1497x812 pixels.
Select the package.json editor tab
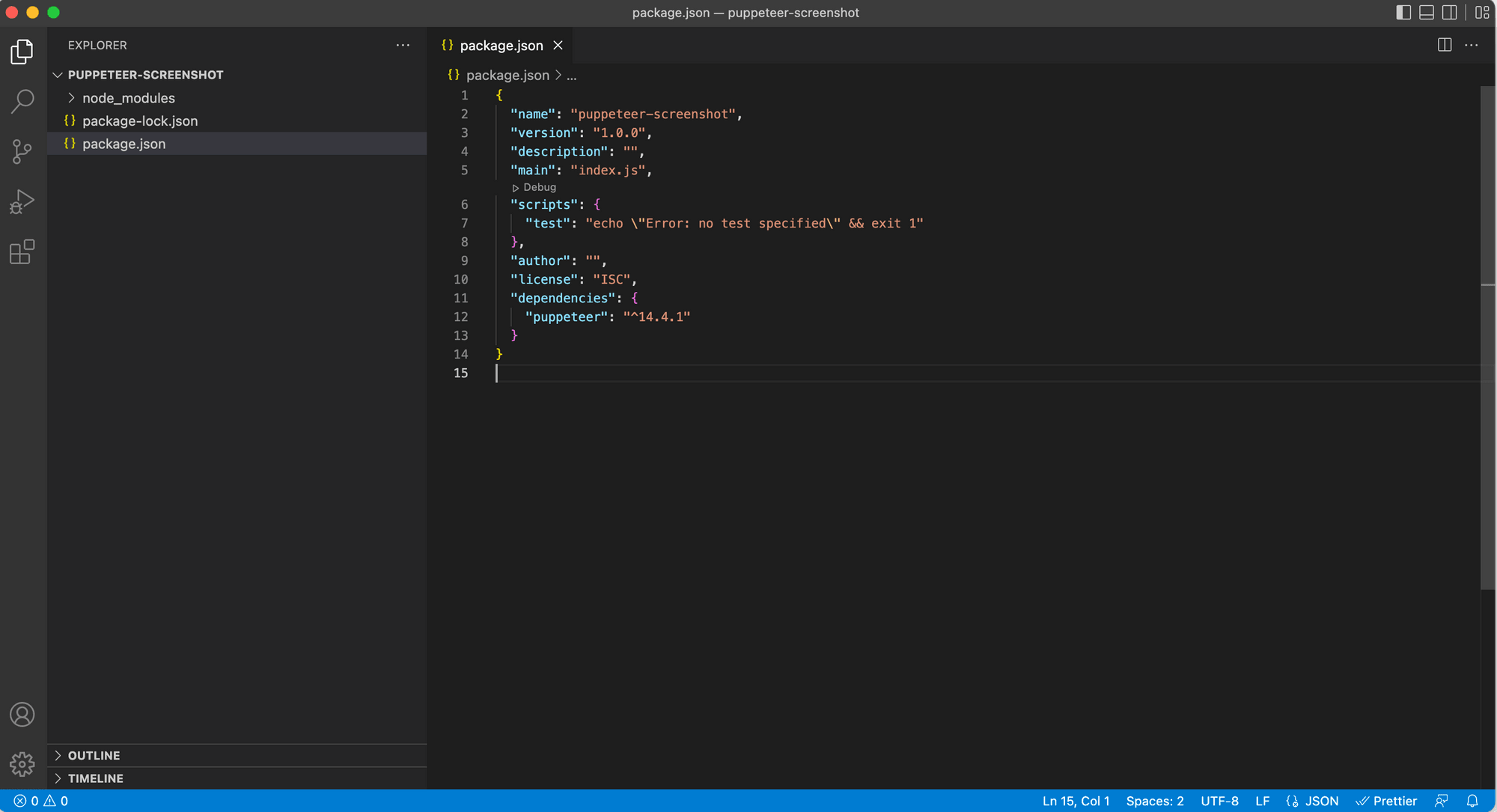tap(500, 46)
